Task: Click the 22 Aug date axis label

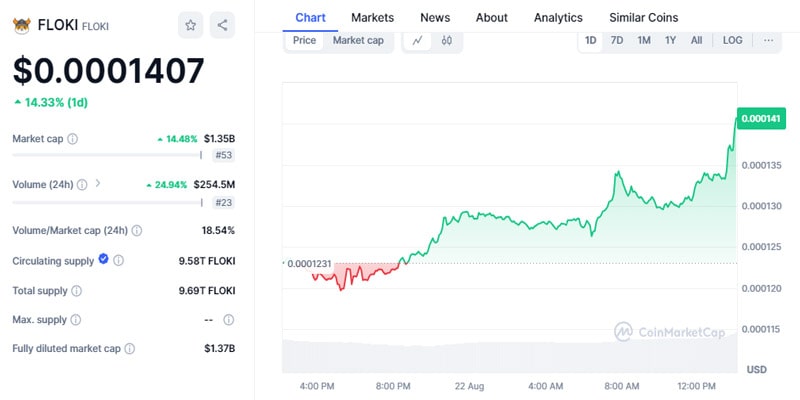Action: pos(470,386)
